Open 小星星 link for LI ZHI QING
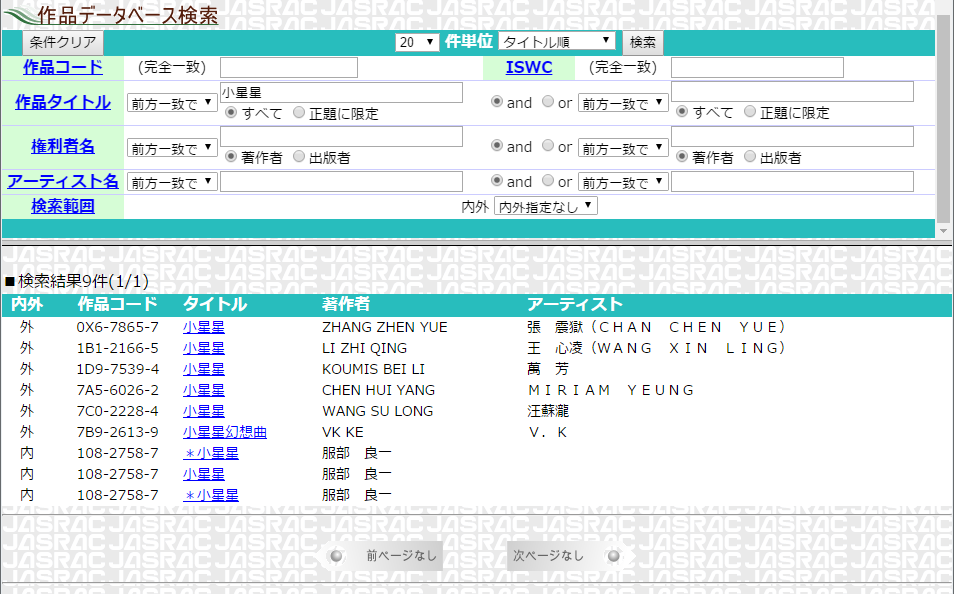954x594 pixels. coord(204,348)
